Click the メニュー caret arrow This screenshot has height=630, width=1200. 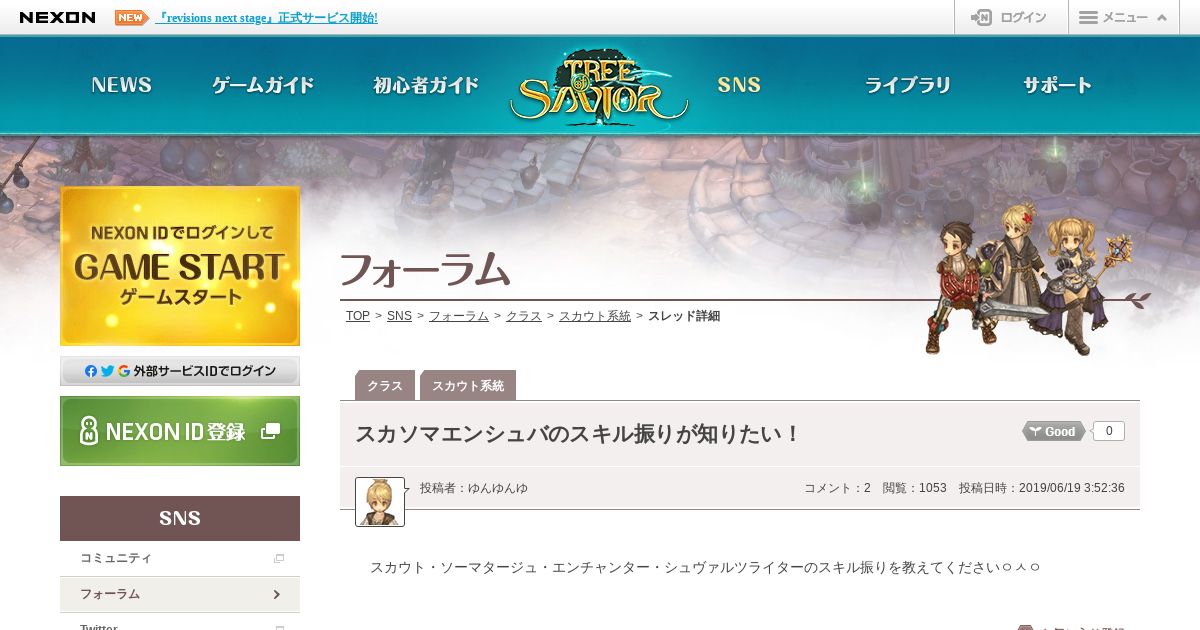click(1161, 18)
